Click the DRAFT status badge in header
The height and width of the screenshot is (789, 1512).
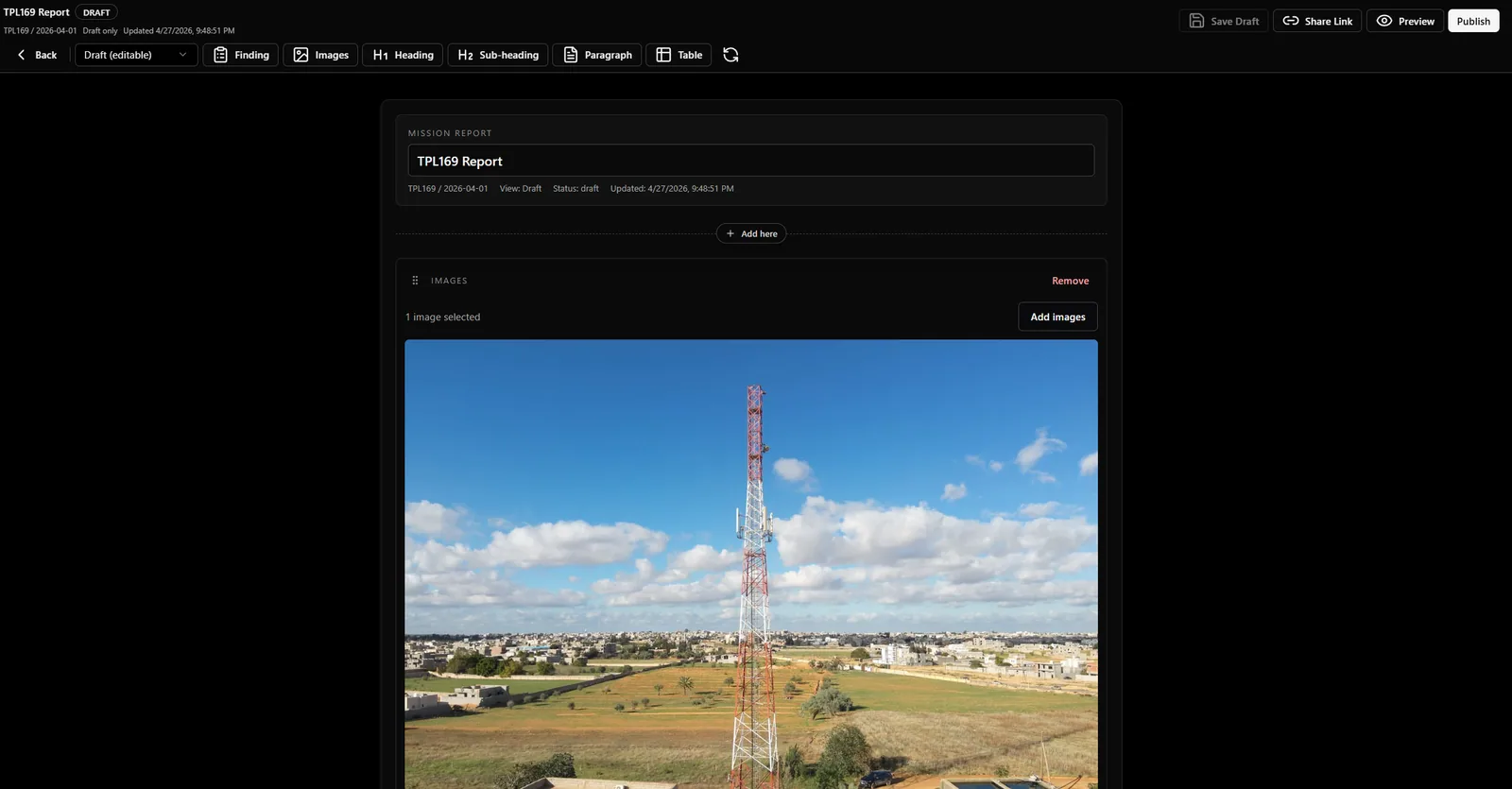[x=96, y=12]
